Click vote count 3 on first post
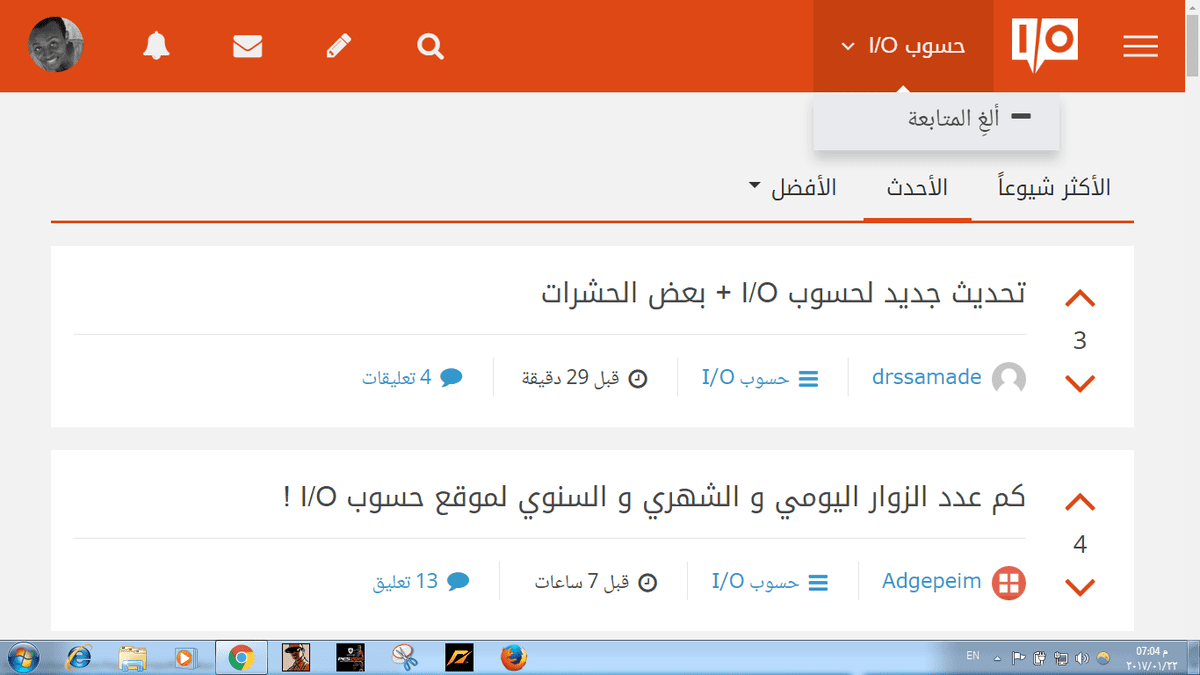Image resolution: width=1200 pixels, height=675 pixels. tap(1080, 341)
